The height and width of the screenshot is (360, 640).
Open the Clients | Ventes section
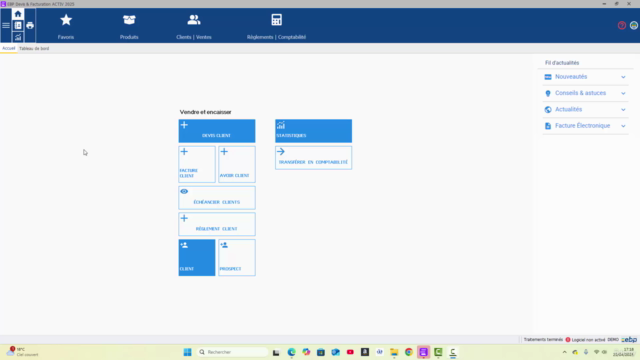(194, 27)
